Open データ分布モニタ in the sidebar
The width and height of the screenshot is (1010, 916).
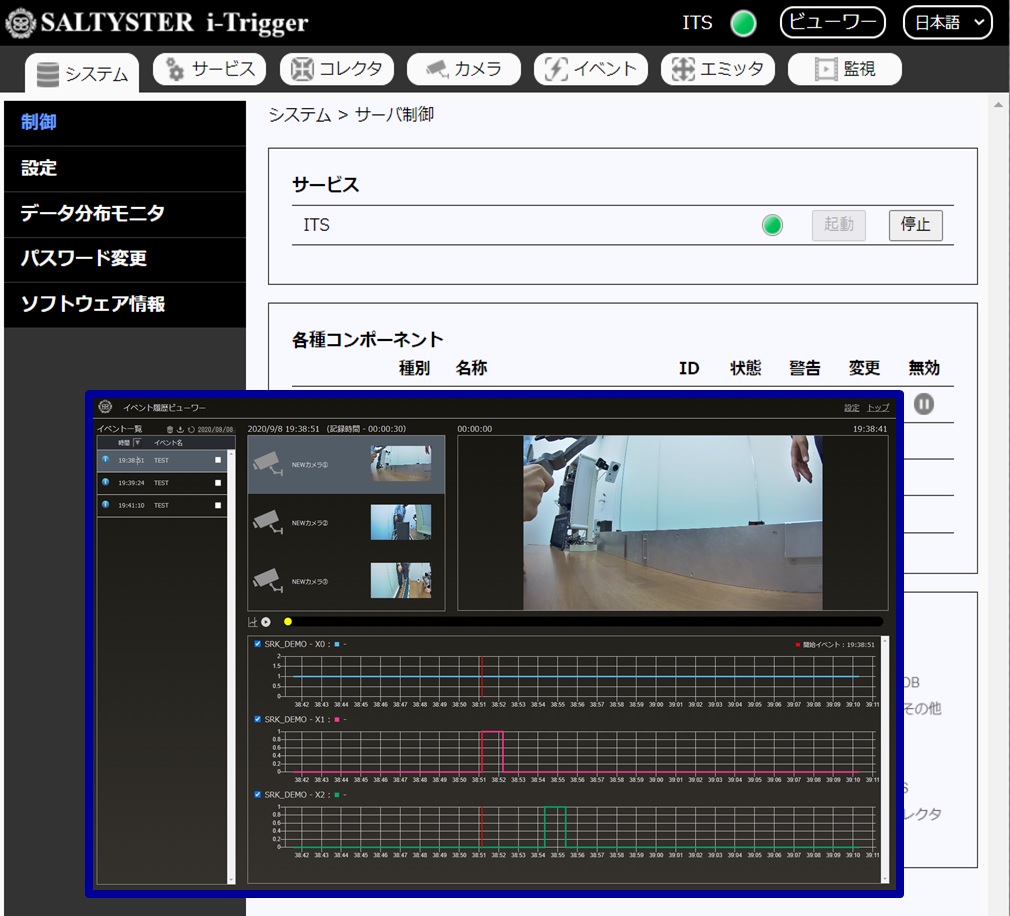click(93, 213)
